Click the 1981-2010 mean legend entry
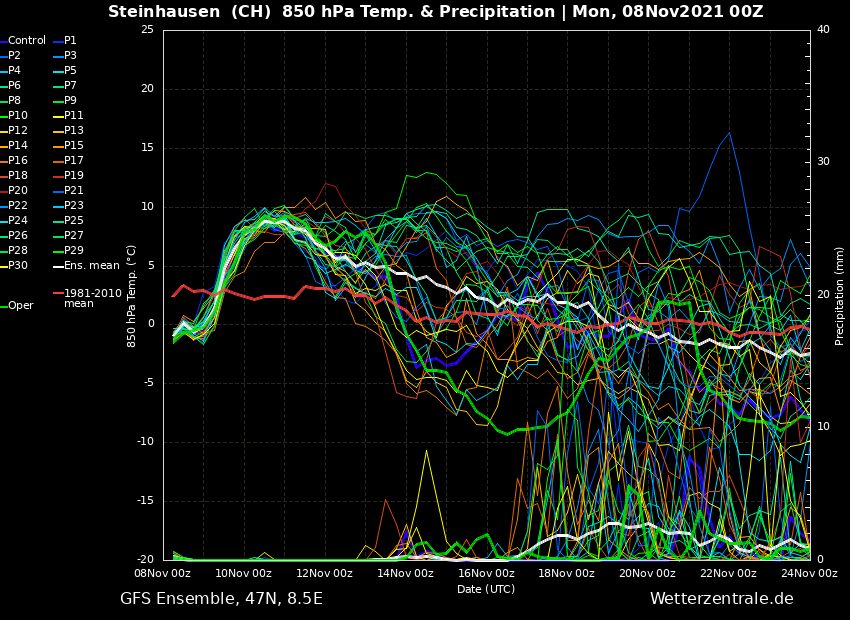This screenshot has width=850, height=620. point(92,298)
